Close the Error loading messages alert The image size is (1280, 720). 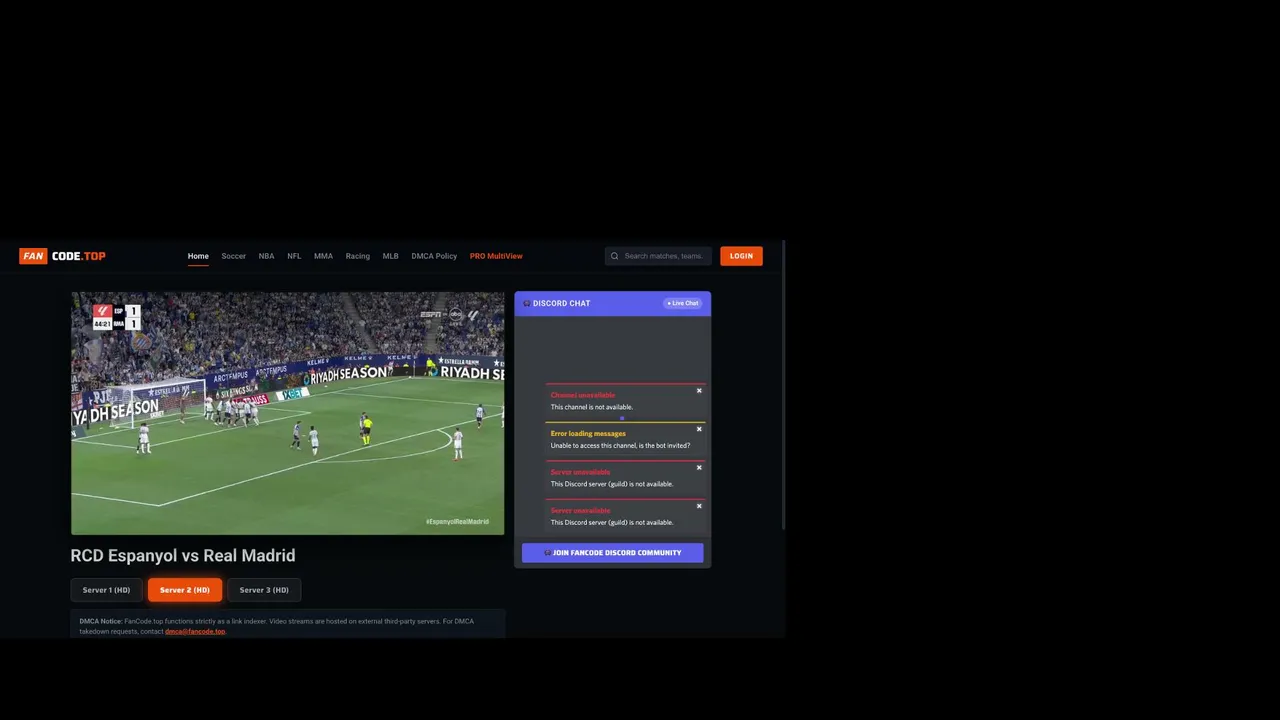click(x=699, y=429)
